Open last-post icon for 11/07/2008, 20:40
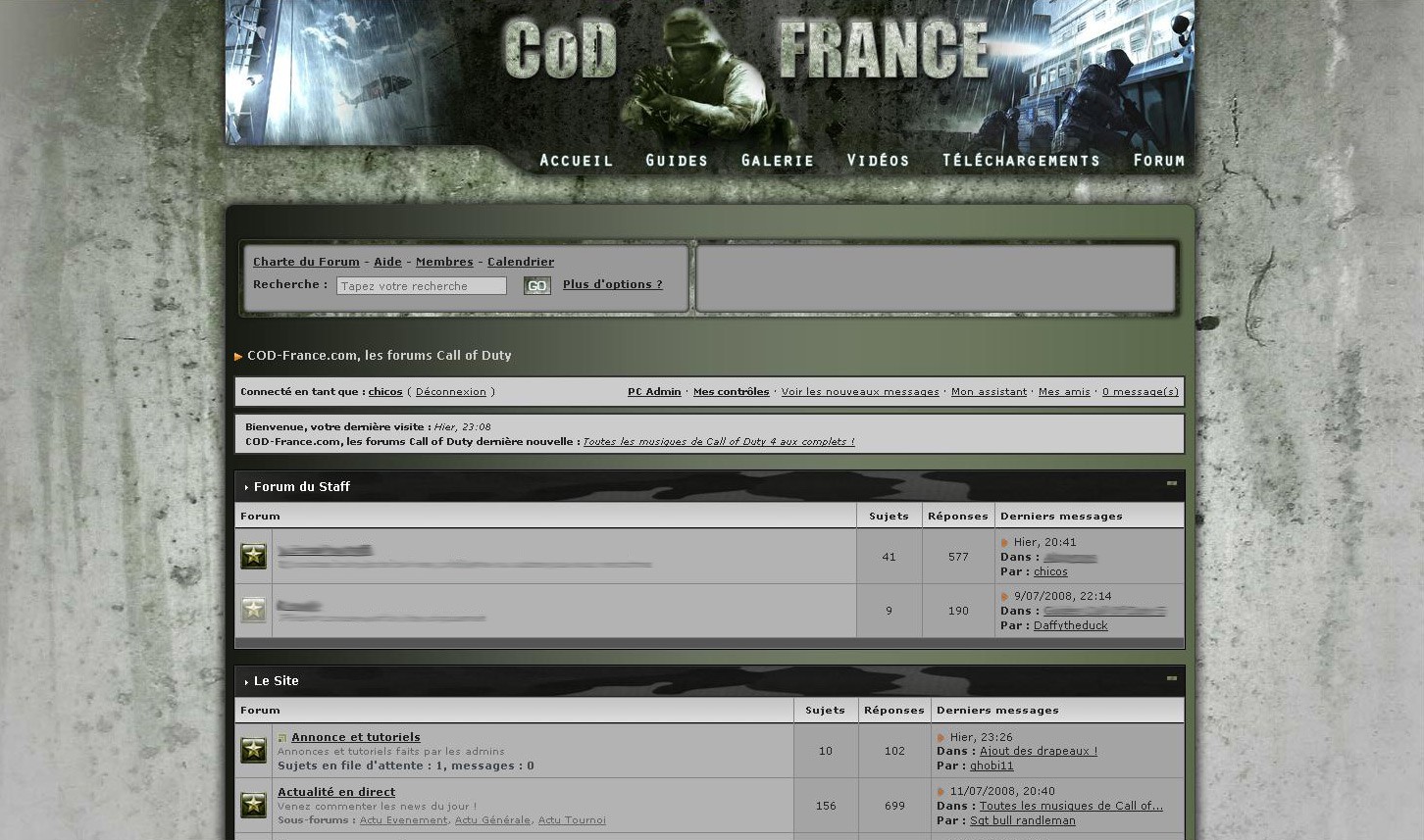 [x=941, y=791]
